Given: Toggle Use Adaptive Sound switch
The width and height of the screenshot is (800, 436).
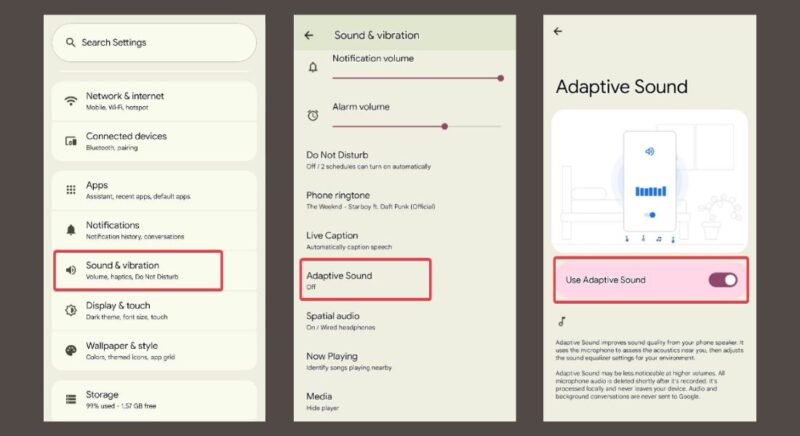Looking at the screenshot, I should coord(722,280).
